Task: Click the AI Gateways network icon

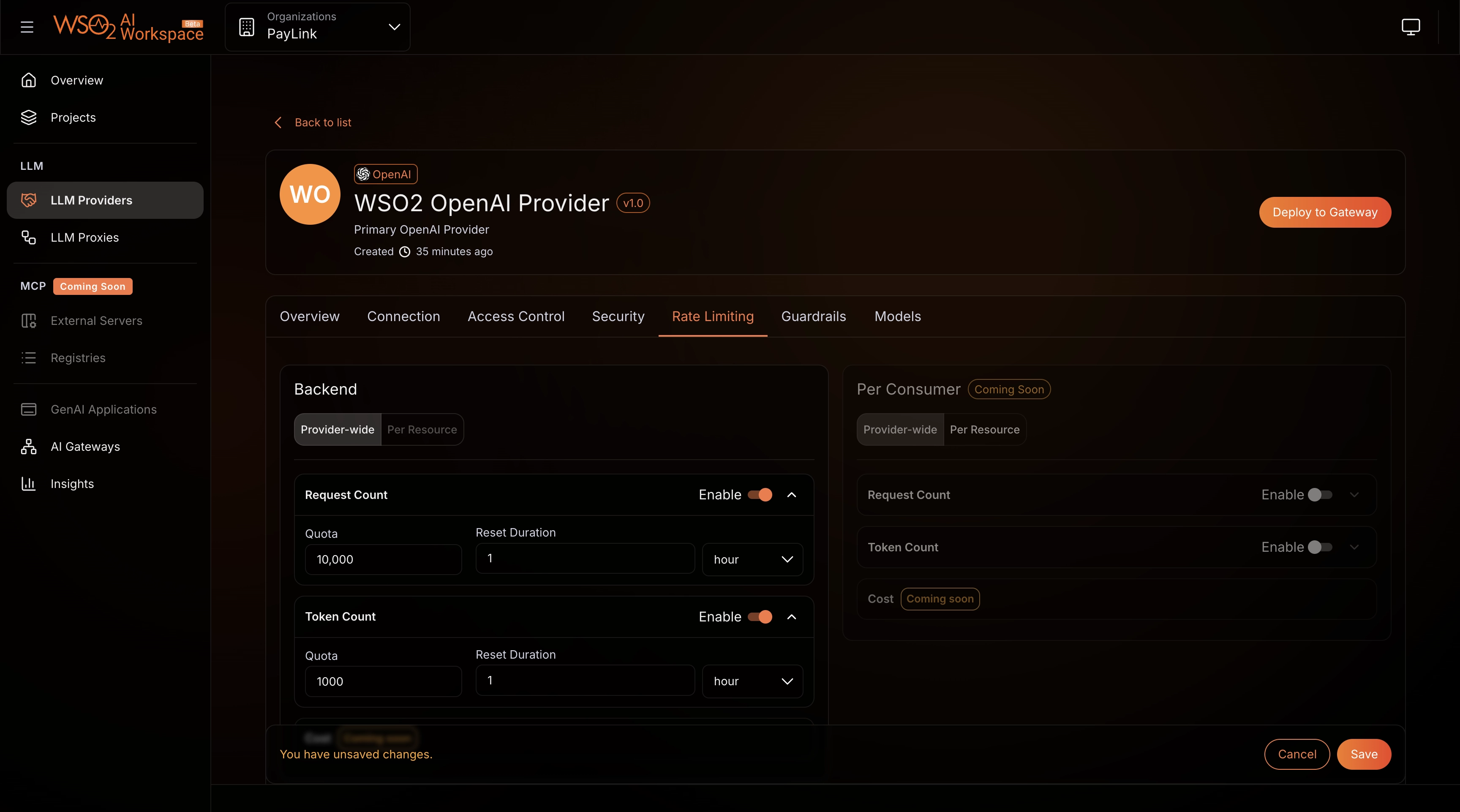Action: pyautogui.click(x=28, y=447)
